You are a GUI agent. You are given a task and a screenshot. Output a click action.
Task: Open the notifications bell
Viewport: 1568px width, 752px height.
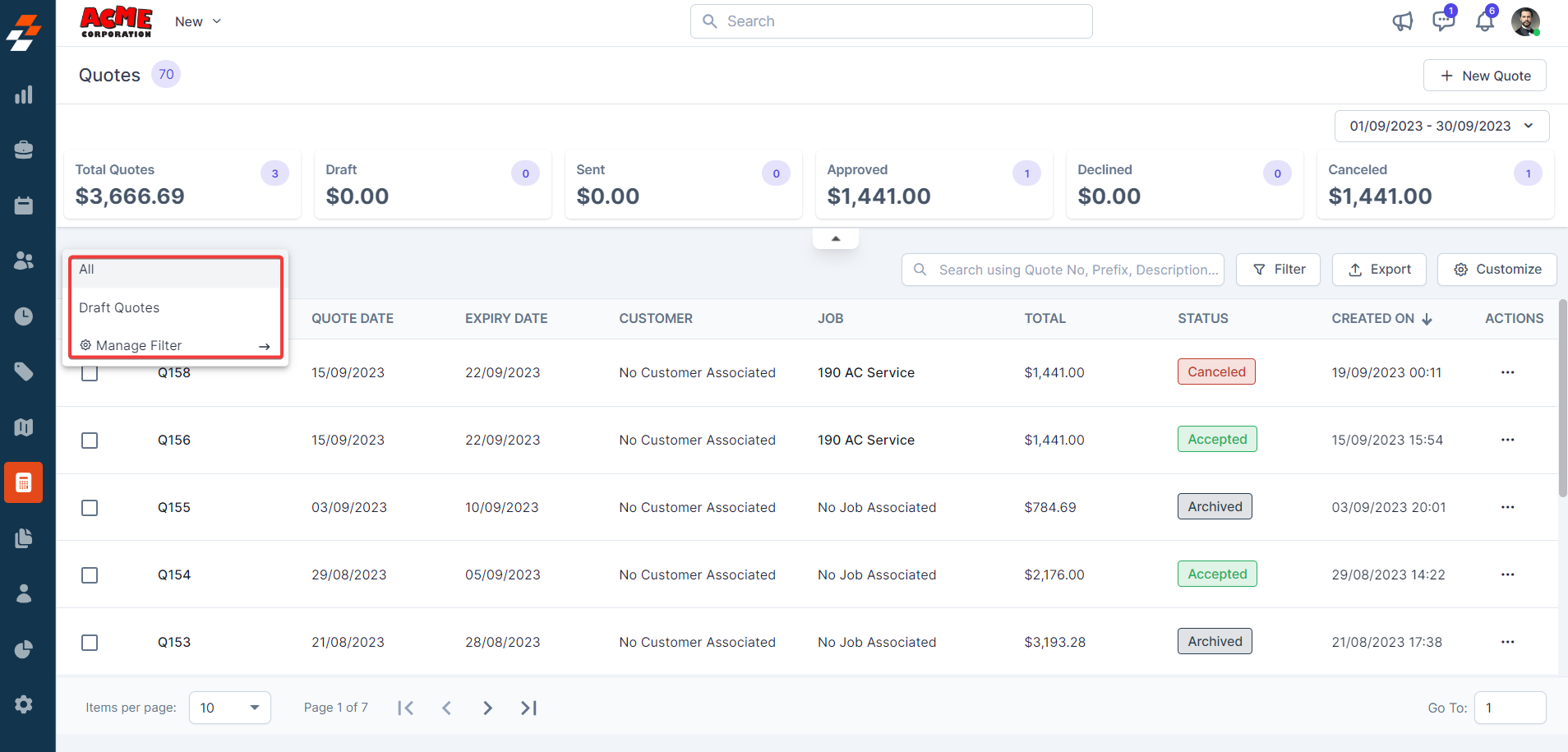tap(1484, 21)
